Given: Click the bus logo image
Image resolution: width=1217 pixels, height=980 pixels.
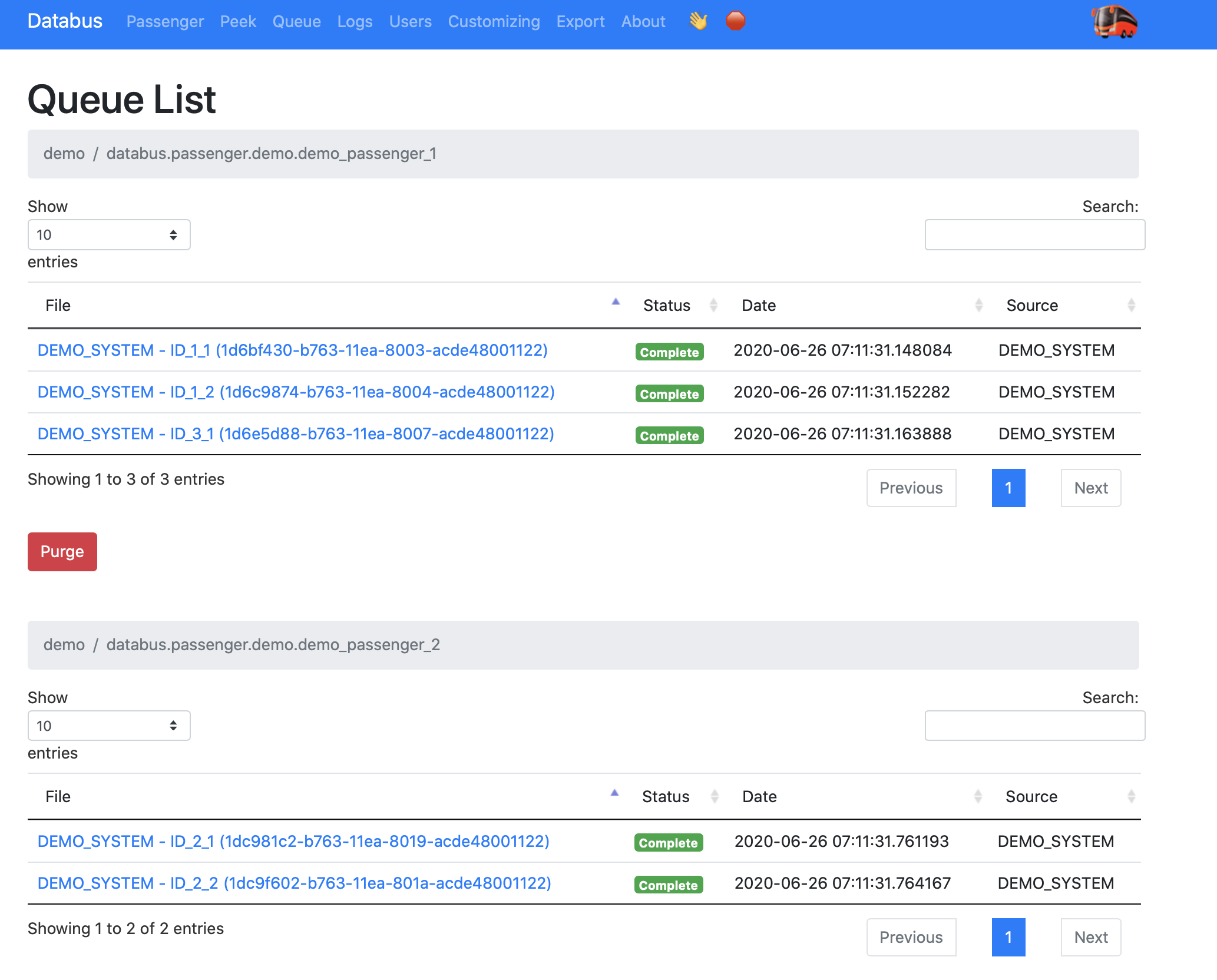Looking at the screenshot, I should [x=1114, y=22].
